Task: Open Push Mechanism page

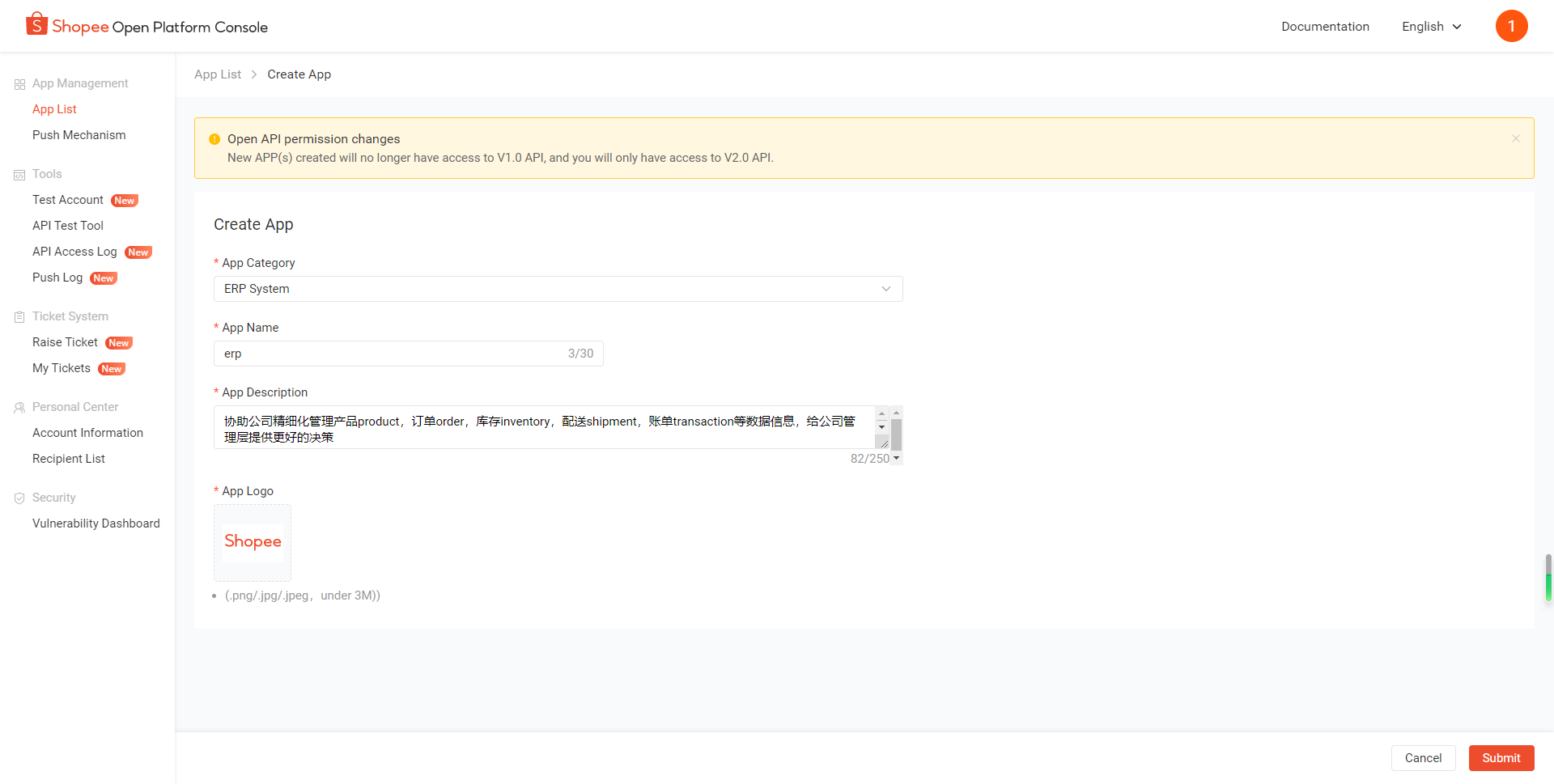Action: click(x=79, y=135)
